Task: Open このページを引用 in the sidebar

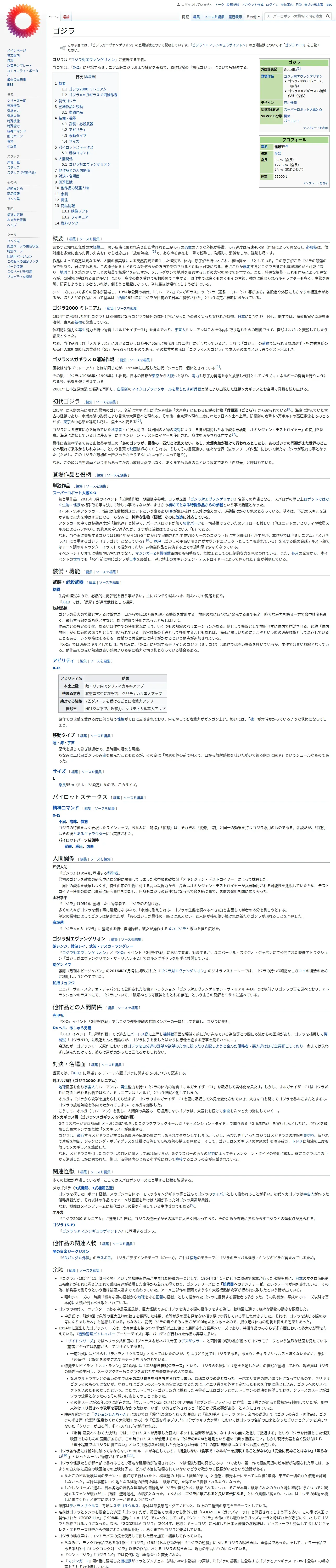Action: pyautogui.click(x=20, y=272)
